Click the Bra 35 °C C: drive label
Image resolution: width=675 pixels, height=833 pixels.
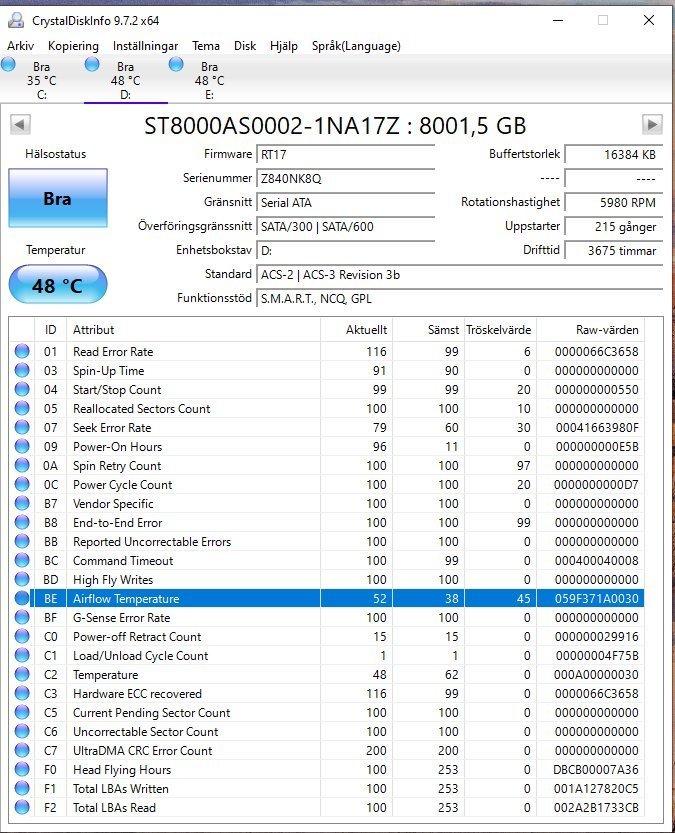click(x=41, y=80)
